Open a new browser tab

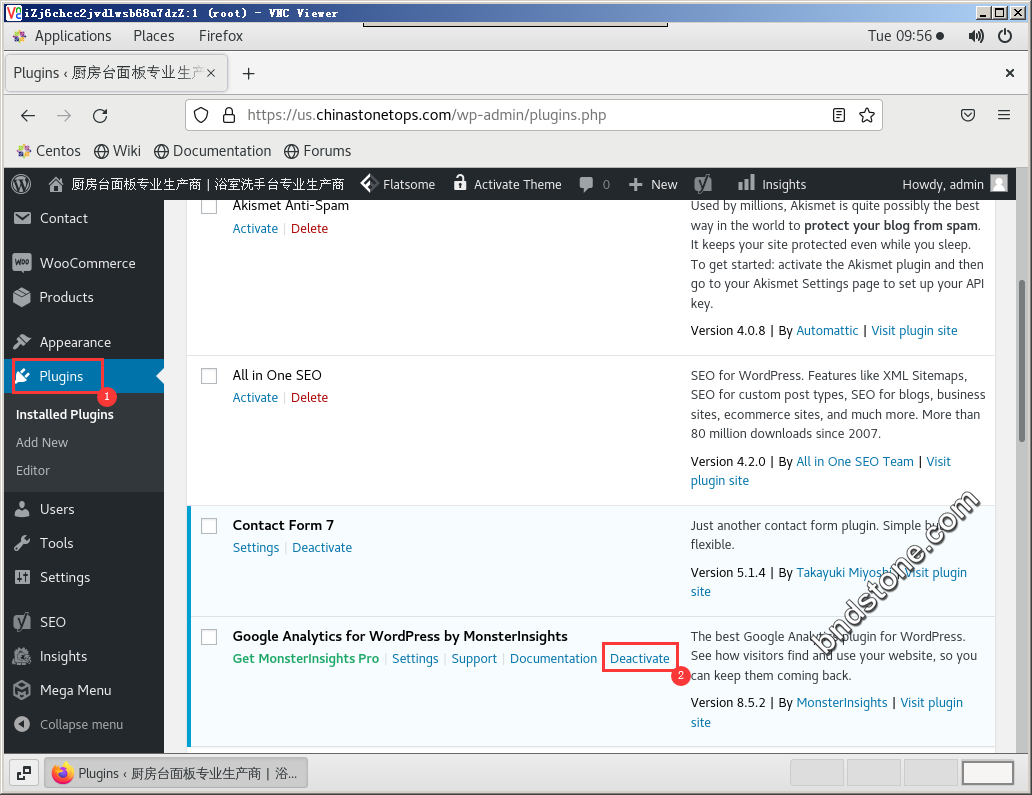point(248,73)
